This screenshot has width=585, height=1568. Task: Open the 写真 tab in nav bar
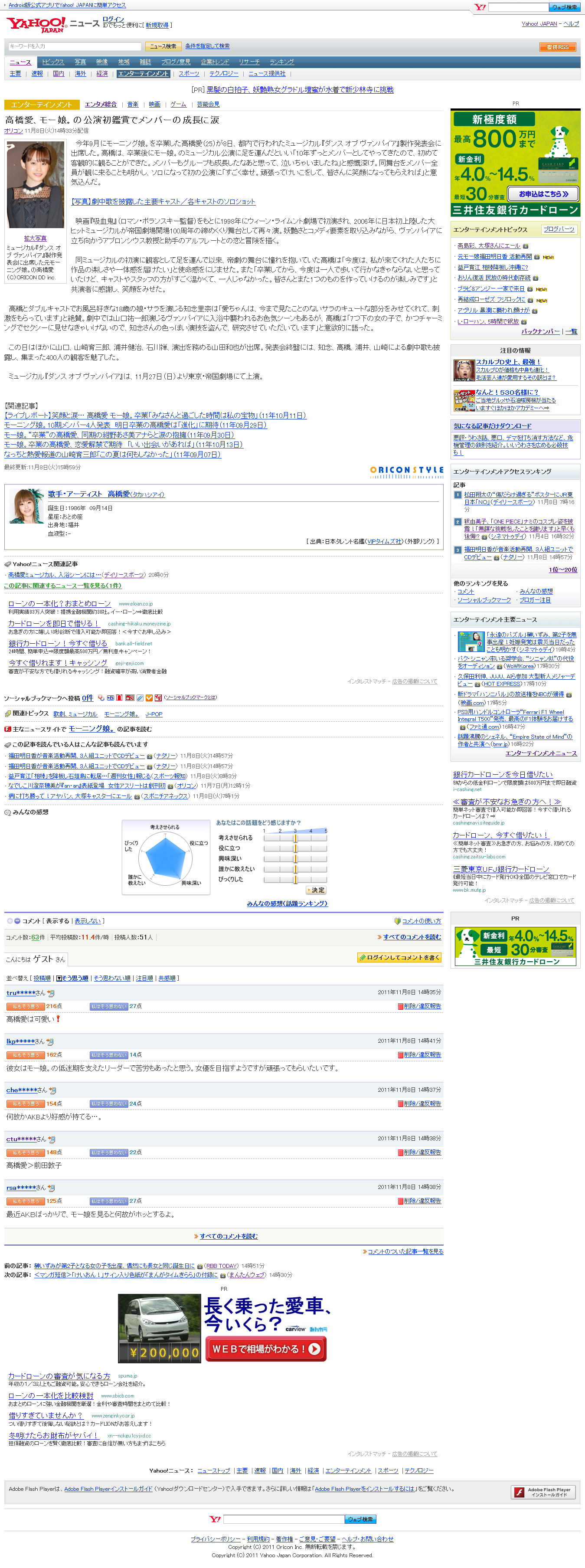tap(80, 62)
